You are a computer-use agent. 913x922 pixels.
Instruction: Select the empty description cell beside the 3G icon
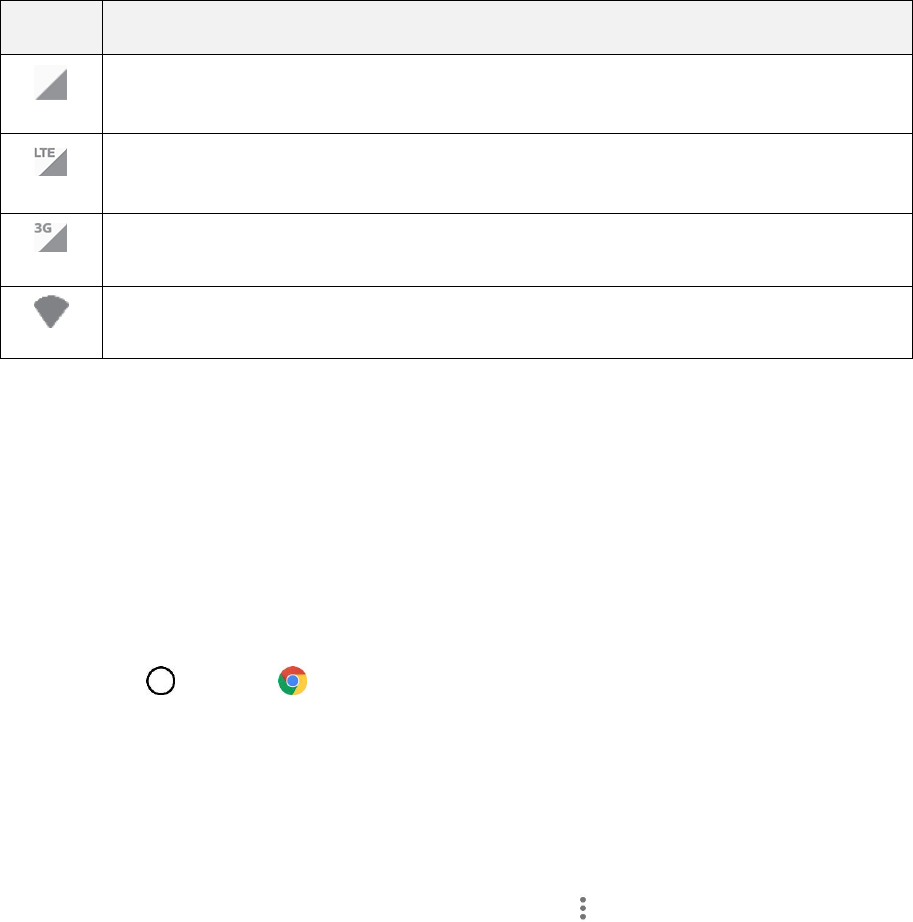507,249
